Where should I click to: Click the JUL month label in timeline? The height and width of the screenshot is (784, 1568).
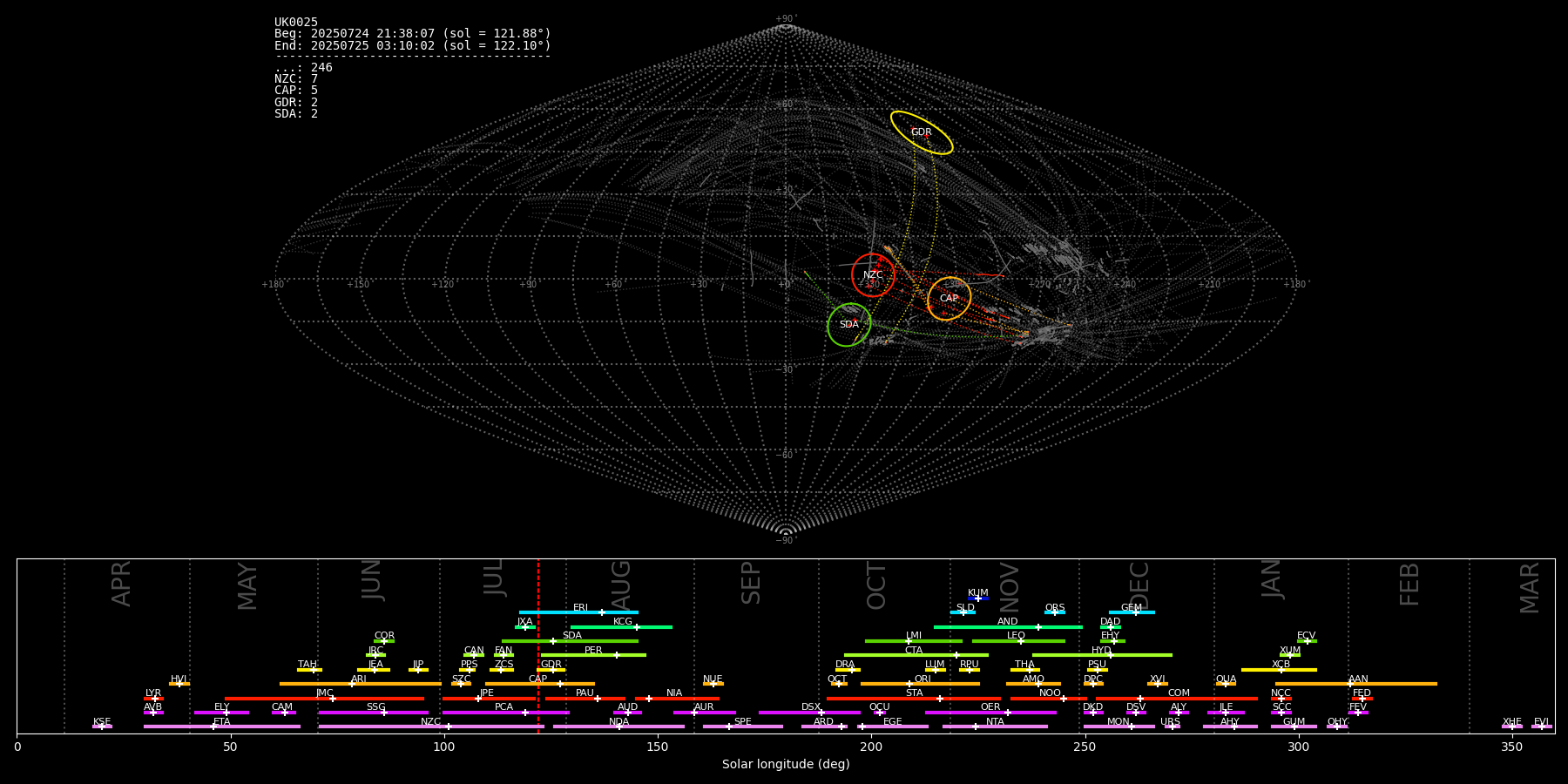pyautogui.click(x=493, y=578)
